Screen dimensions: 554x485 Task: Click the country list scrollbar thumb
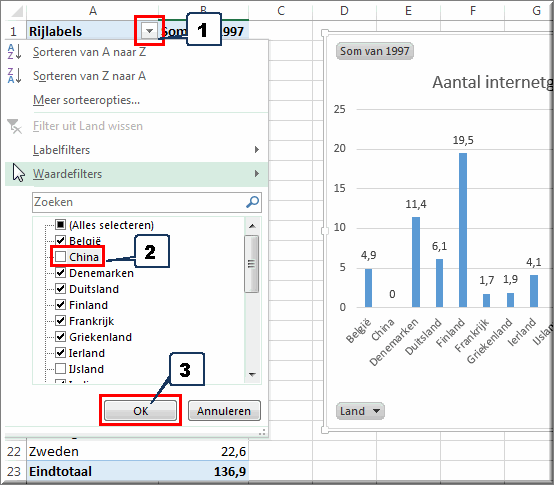tap(252, 264)
